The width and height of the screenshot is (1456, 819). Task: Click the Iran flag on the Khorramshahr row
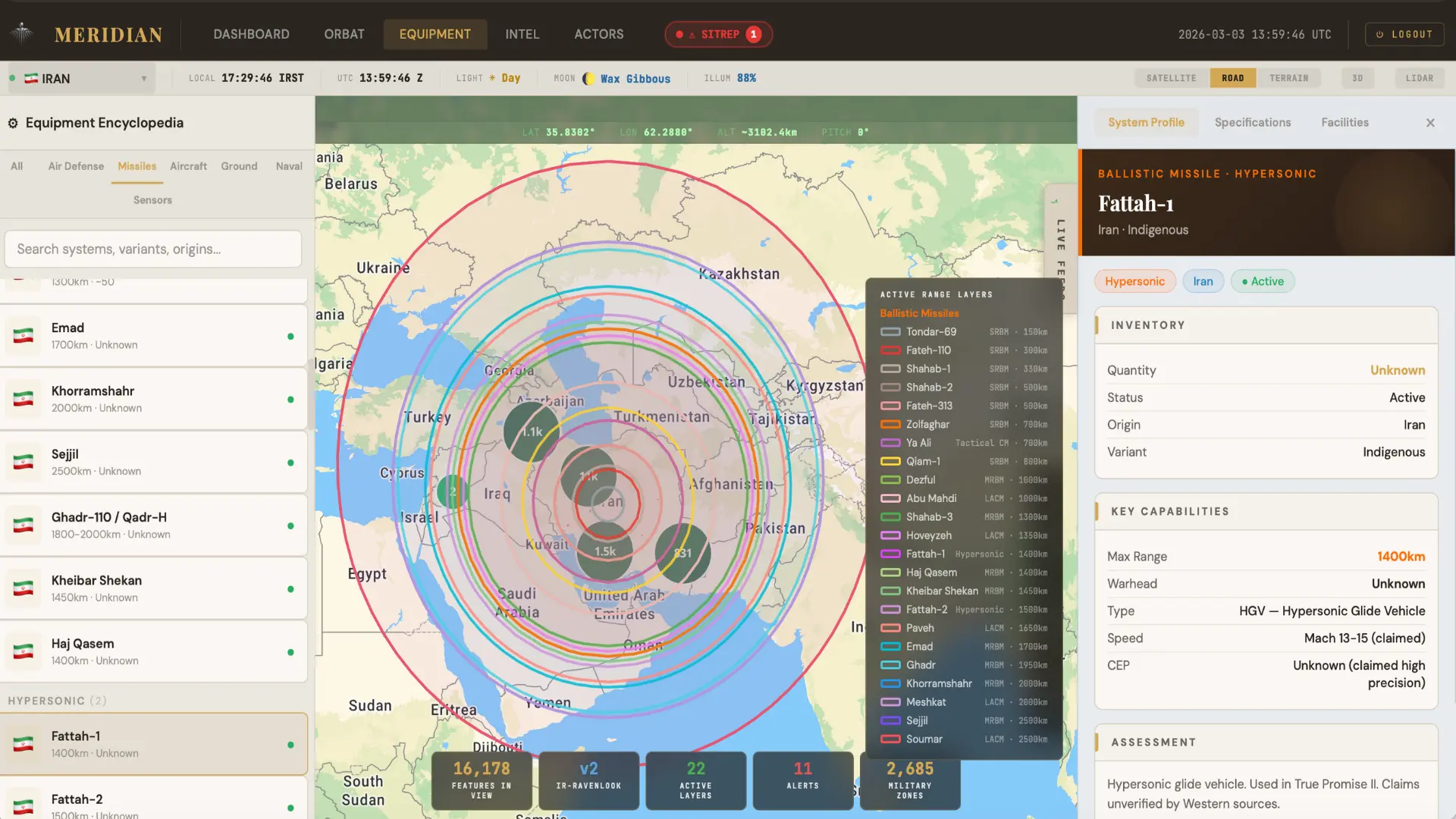(24, 399)
